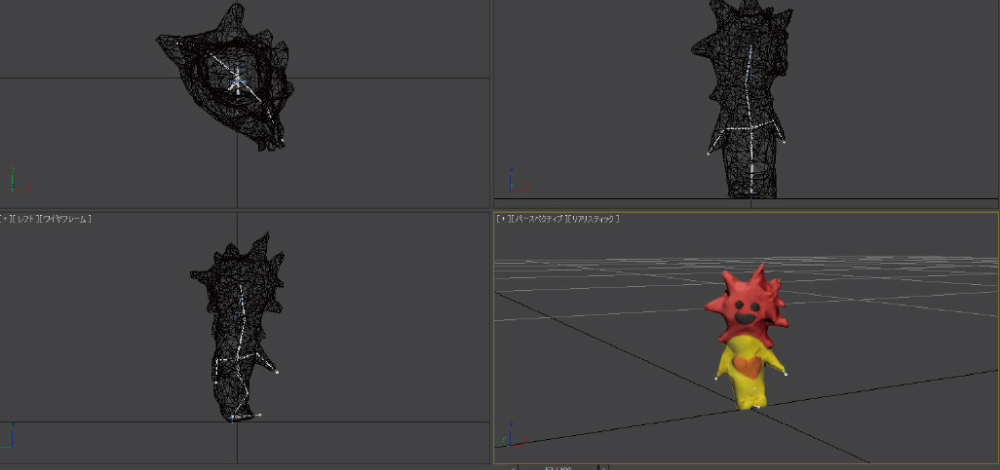
Task: Click the orange heart on the character's chest
Action: point(747,366)
